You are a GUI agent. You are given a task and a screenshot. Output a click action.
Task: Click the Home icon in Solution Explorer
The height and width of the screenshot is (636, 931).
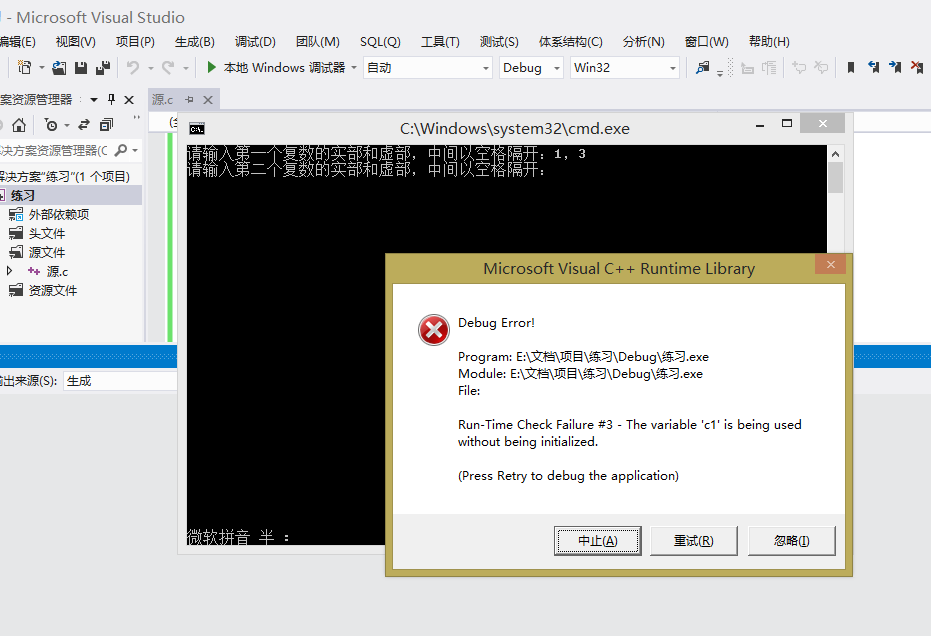tap(19, 125)
